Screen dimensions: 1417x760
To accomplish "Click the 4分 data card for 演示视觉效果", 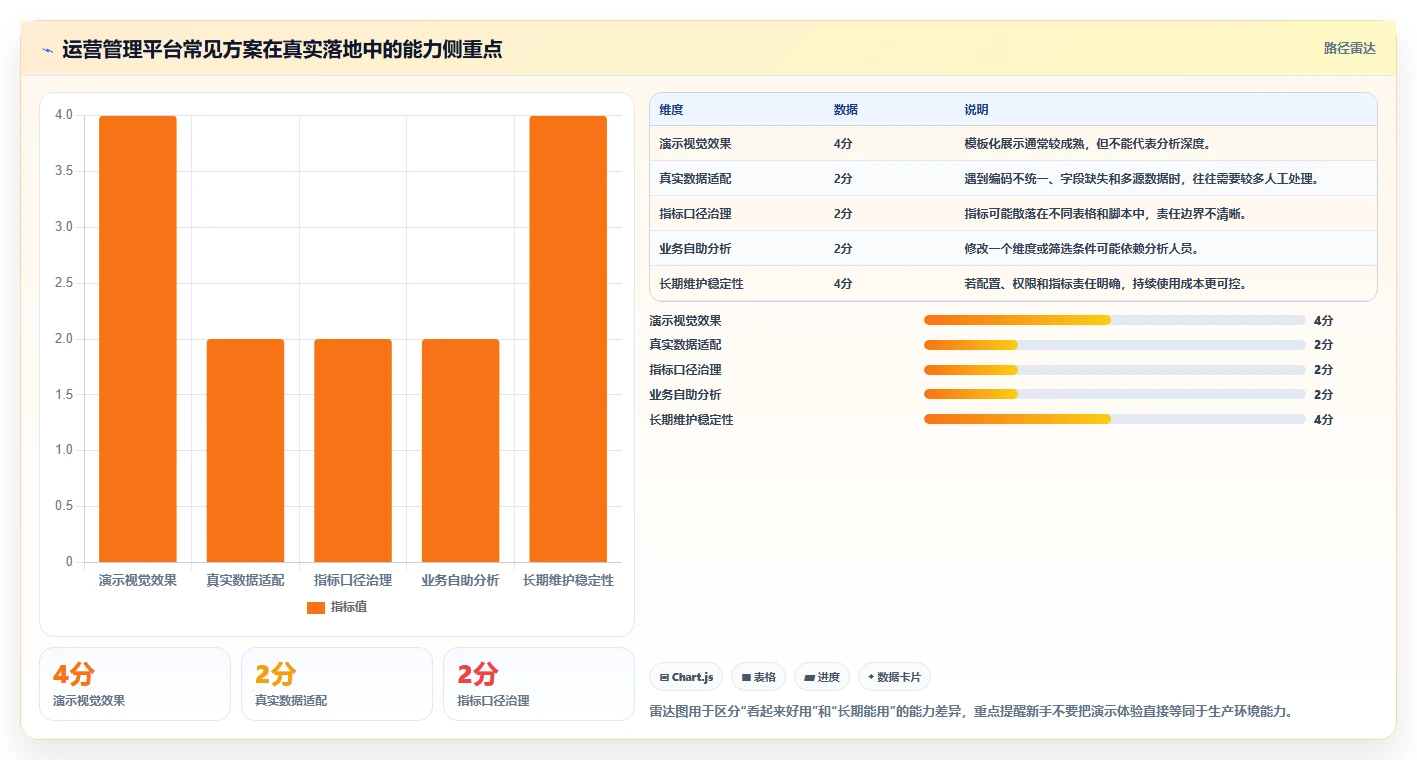I will point(135,684).
